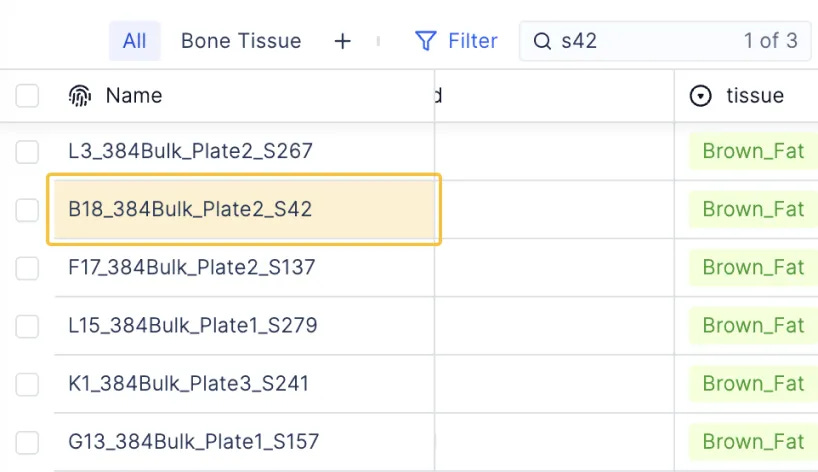
Task: Click the Filter button label
Action: click(x=473, y=41)
